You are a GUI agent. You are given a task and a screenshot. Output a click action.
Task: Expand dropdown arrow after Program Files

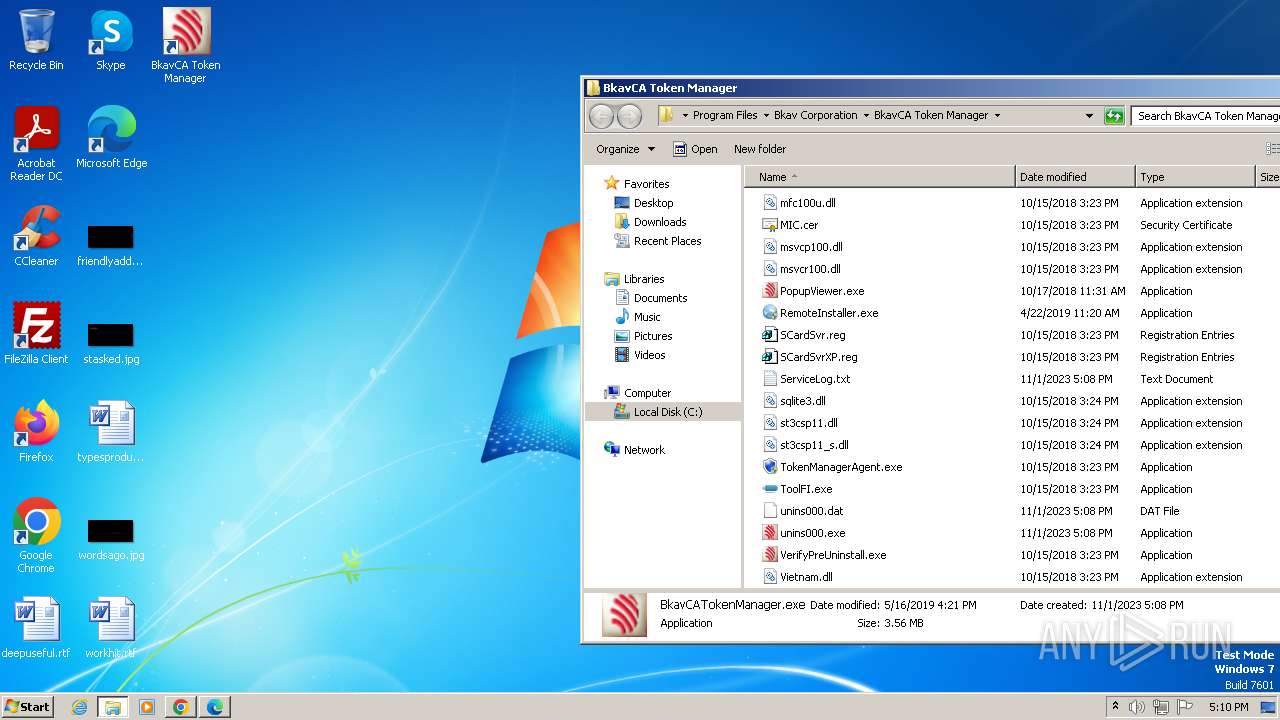pyautogui.click(x=766, y=116)
